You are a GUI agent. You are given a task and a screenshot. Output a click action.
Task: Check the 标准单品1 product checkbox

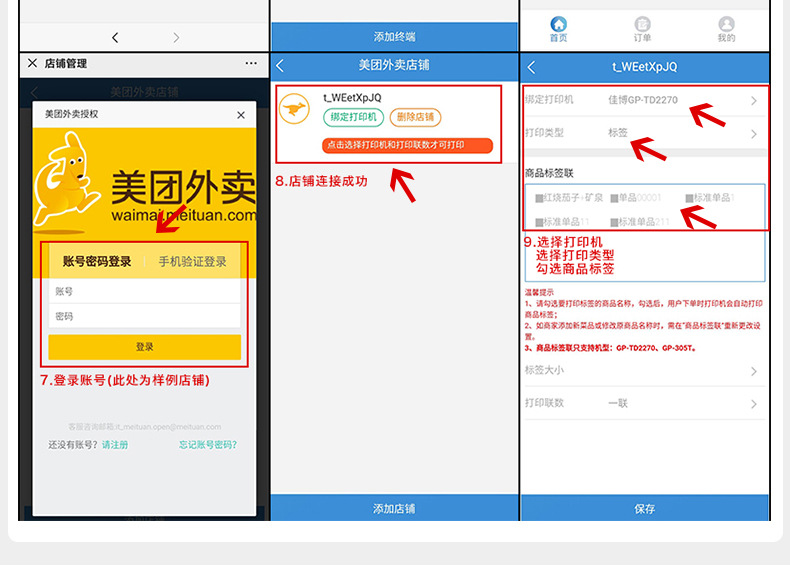690,198
